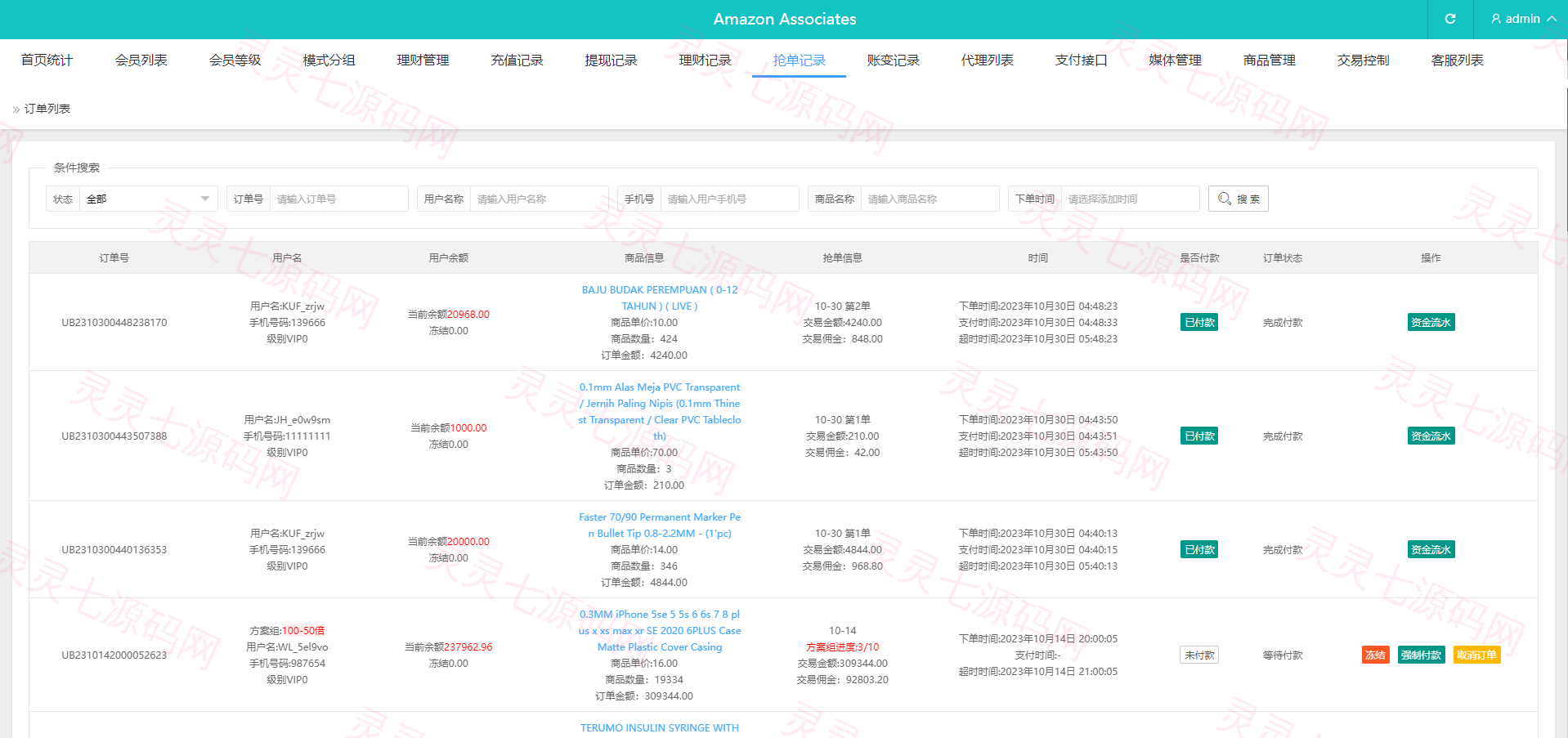Screen dimensions: 1568x738
Task: Click the refresh icon in top bar
Action: tap(1450, 19)
